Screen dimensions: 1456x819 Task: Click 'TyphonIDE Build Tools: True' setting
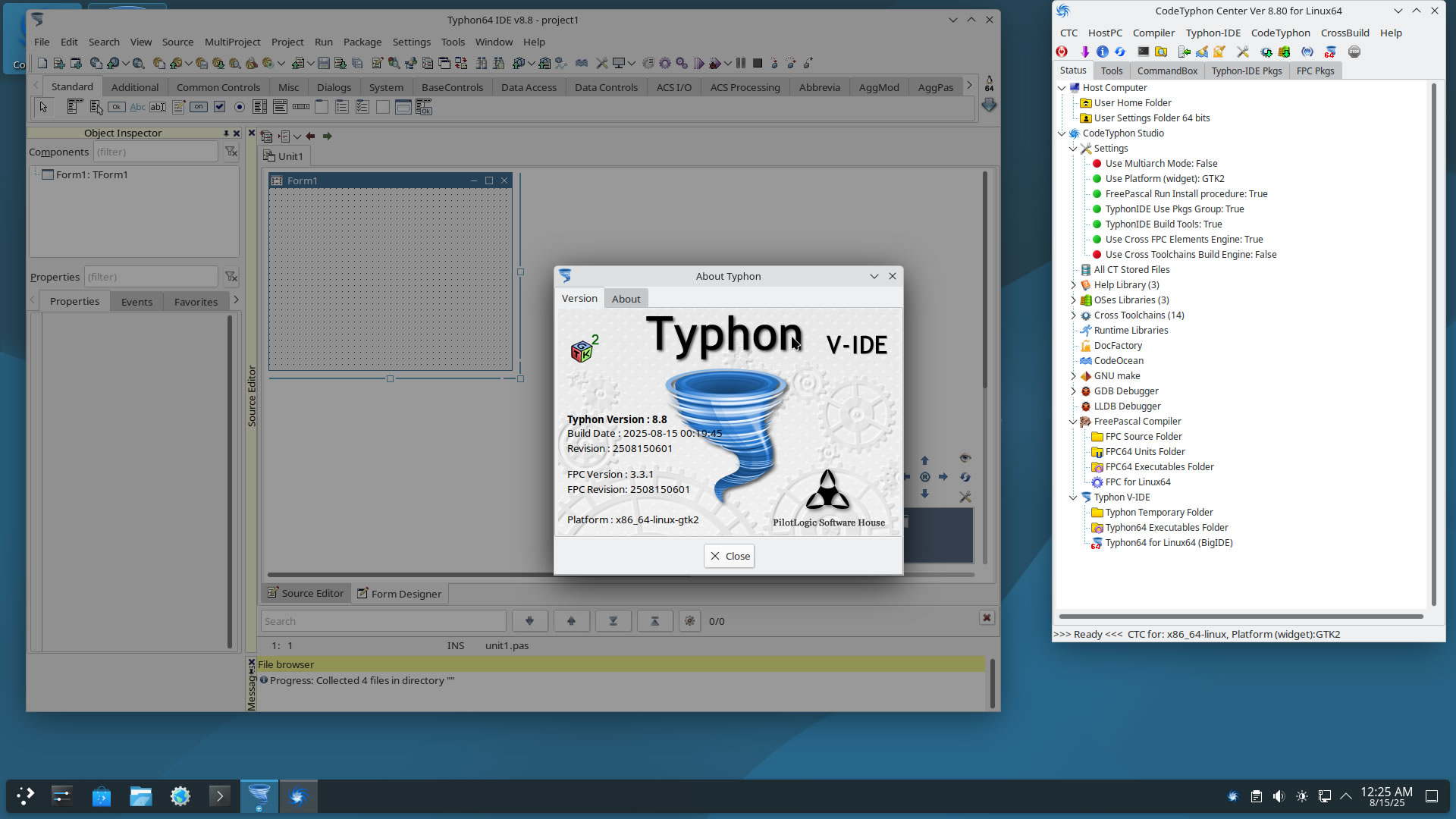click(x=1163, y=224)
